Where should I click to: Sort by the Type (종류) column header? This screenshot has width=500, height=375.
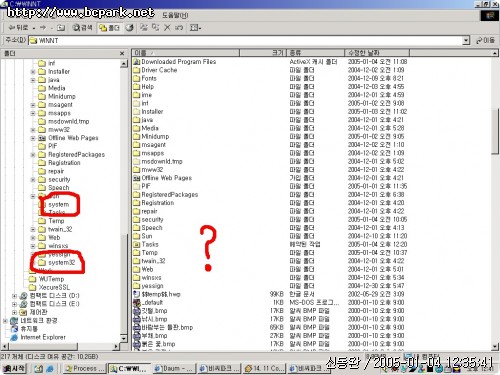[315, 53]
